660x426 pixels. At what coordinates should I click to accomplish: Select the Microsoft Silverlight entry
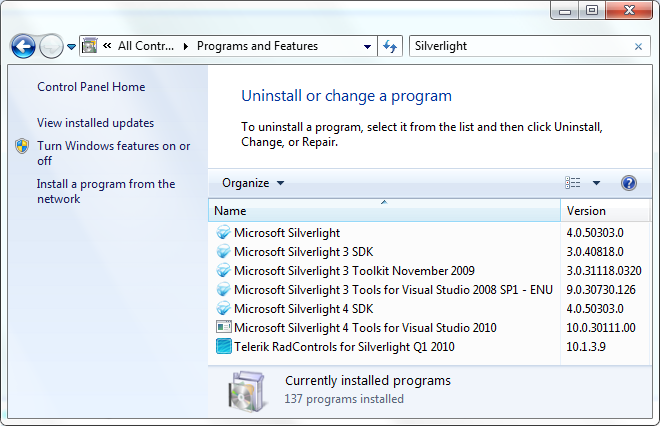tap(287, 233)
